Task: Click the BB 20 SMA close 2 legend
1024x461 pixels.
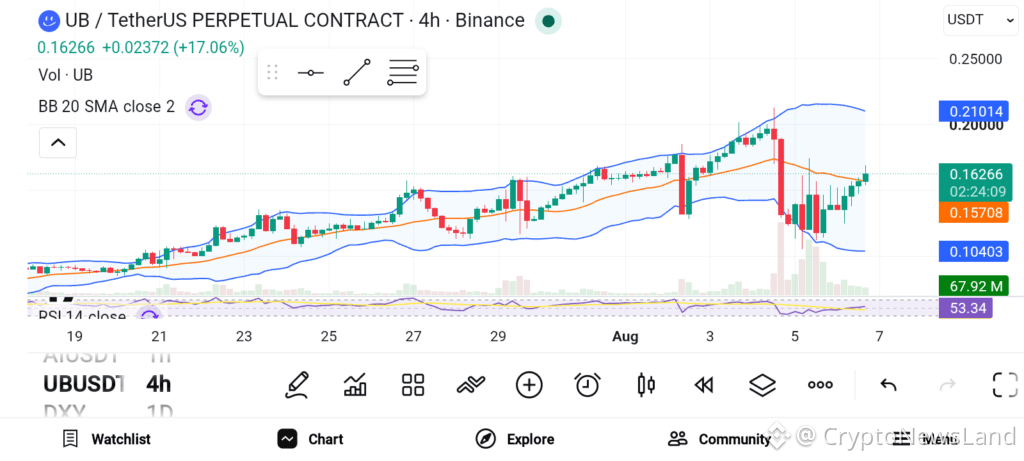Action: [106, 107]
